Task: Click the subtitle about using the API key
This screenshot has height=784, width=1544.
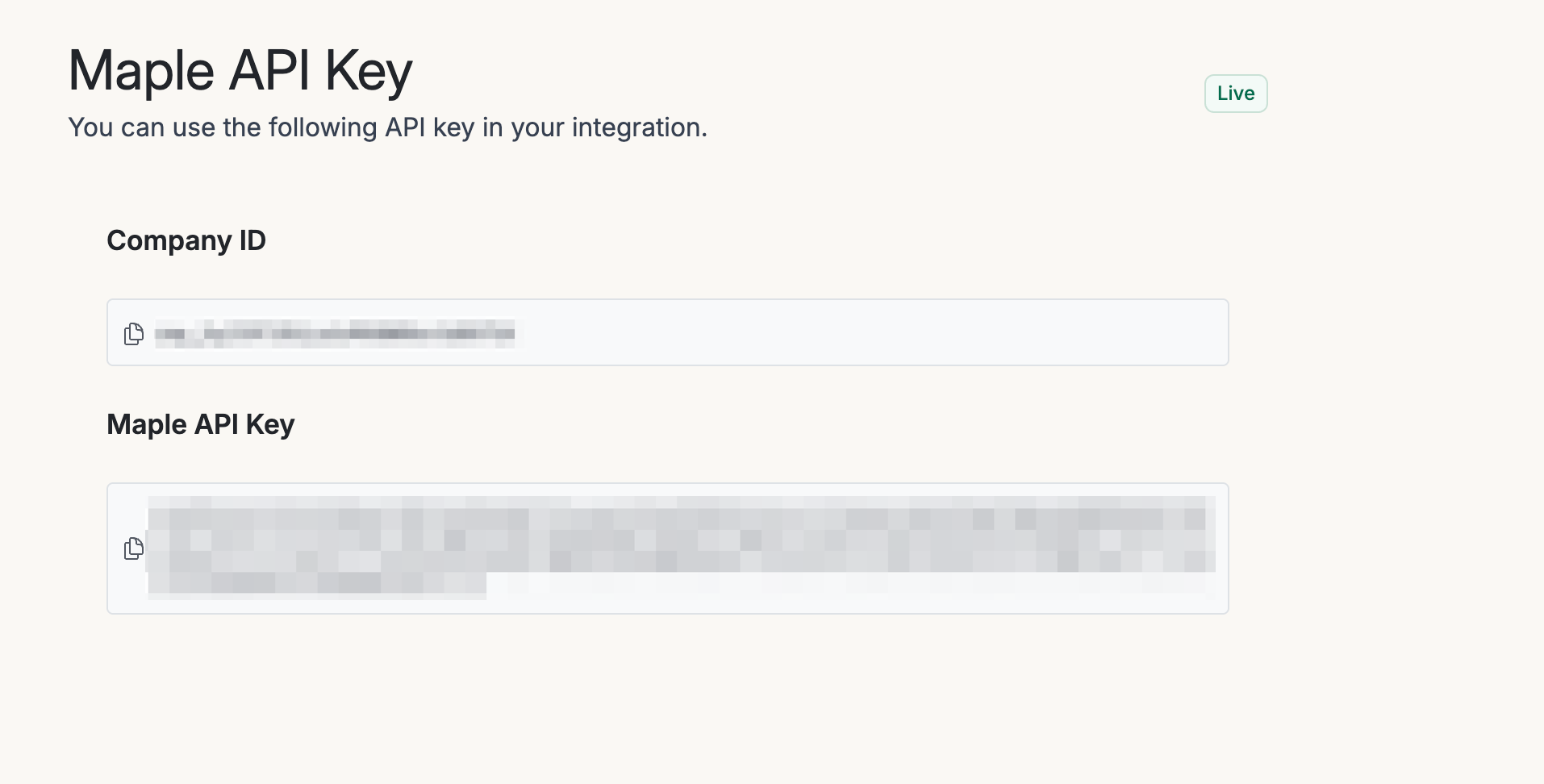Action: click(x=387, y=127)
